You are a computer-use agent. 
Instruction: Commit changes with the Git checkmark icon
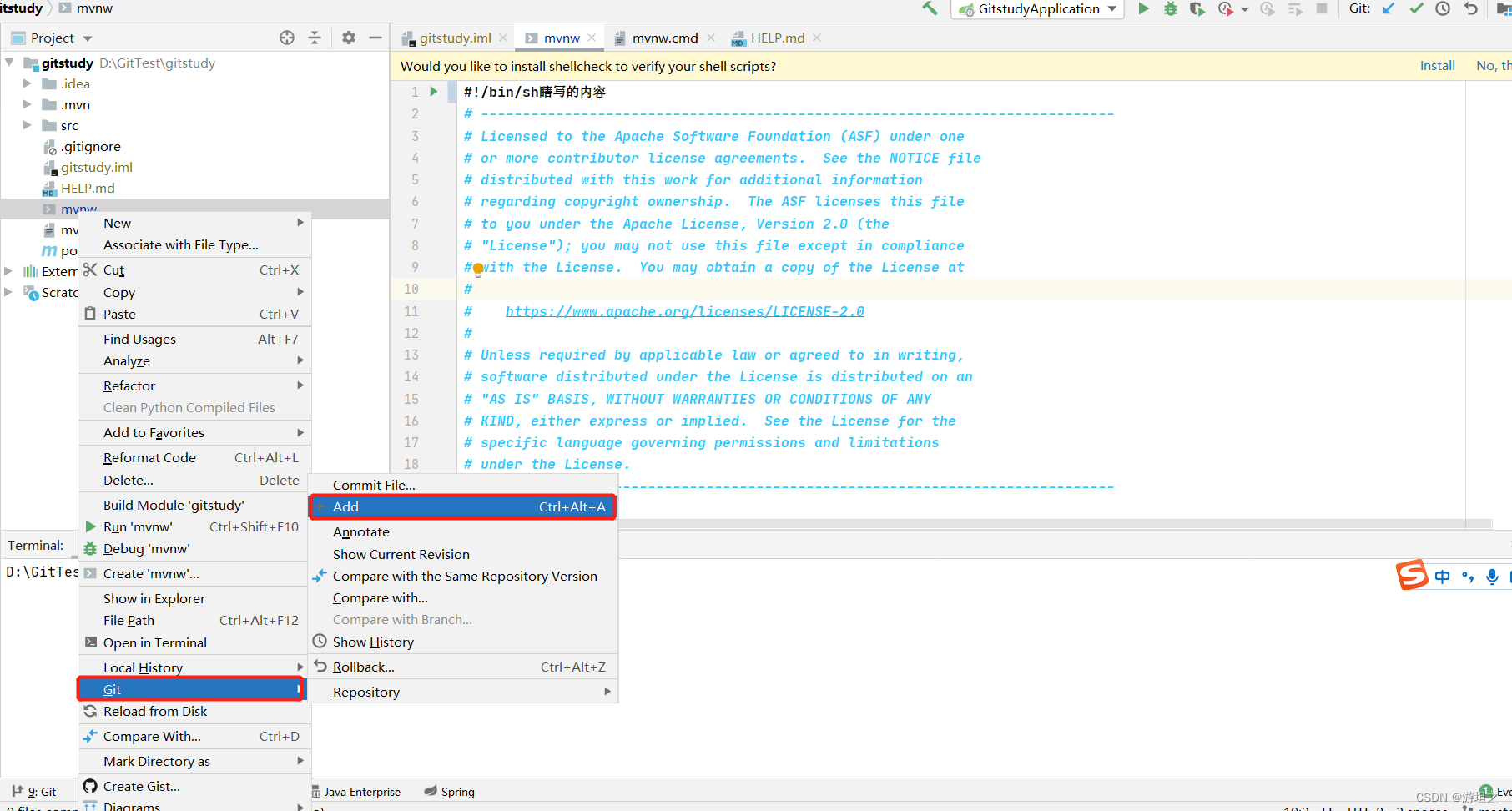point(1416,8)
